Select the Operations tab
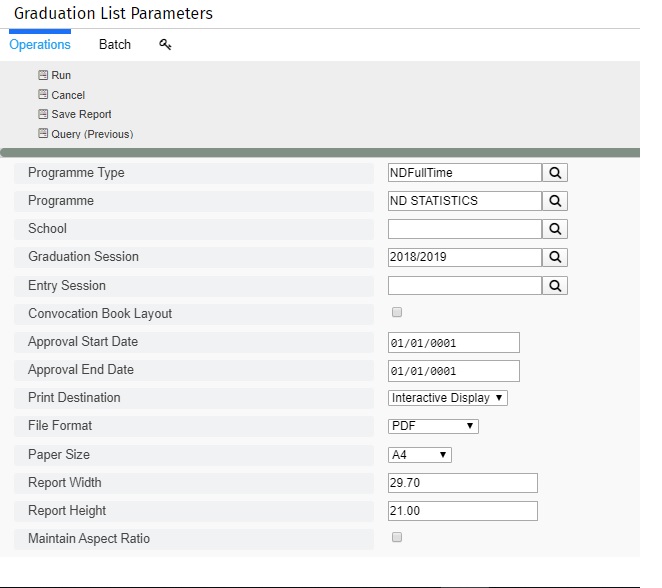662x588 pixels. 40,44
